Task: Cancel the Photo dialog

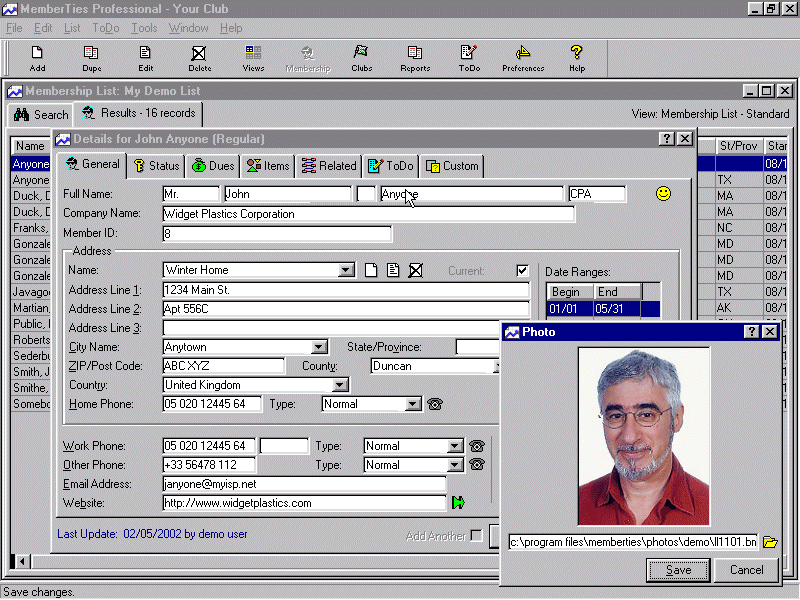Action: tap(746, 570)
